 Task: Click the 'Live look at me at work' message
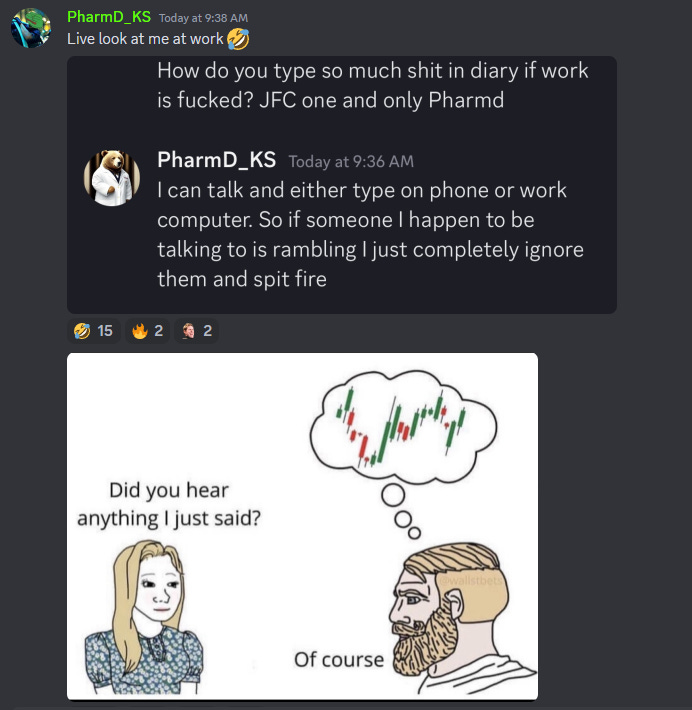(145, 39)
